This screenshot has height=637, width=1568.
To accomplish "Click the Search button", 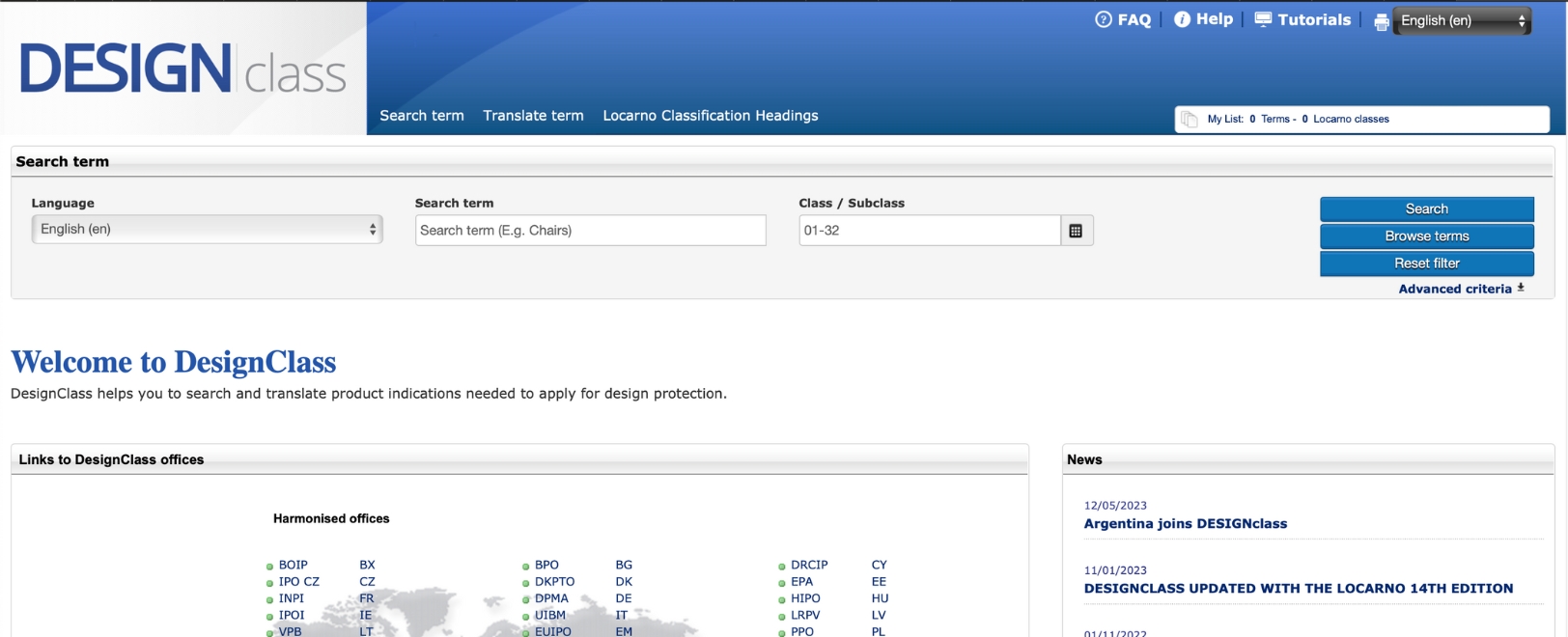I will (x=1427, y=208).
